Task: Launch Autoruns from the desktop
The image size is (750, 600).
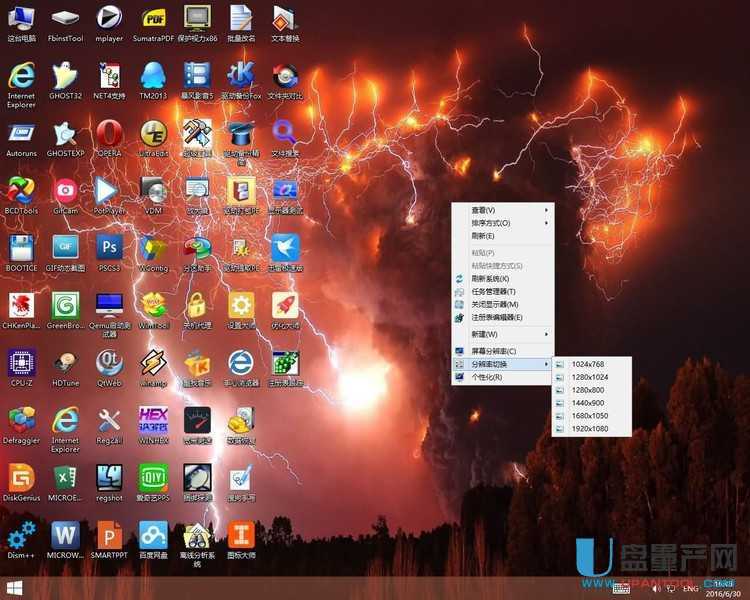Action: [x=22, y=139]
